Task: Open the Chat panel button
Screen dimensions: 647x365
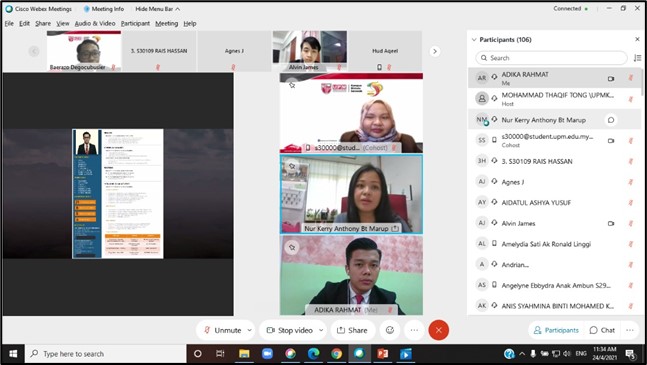Action: (x=602, y=330)
